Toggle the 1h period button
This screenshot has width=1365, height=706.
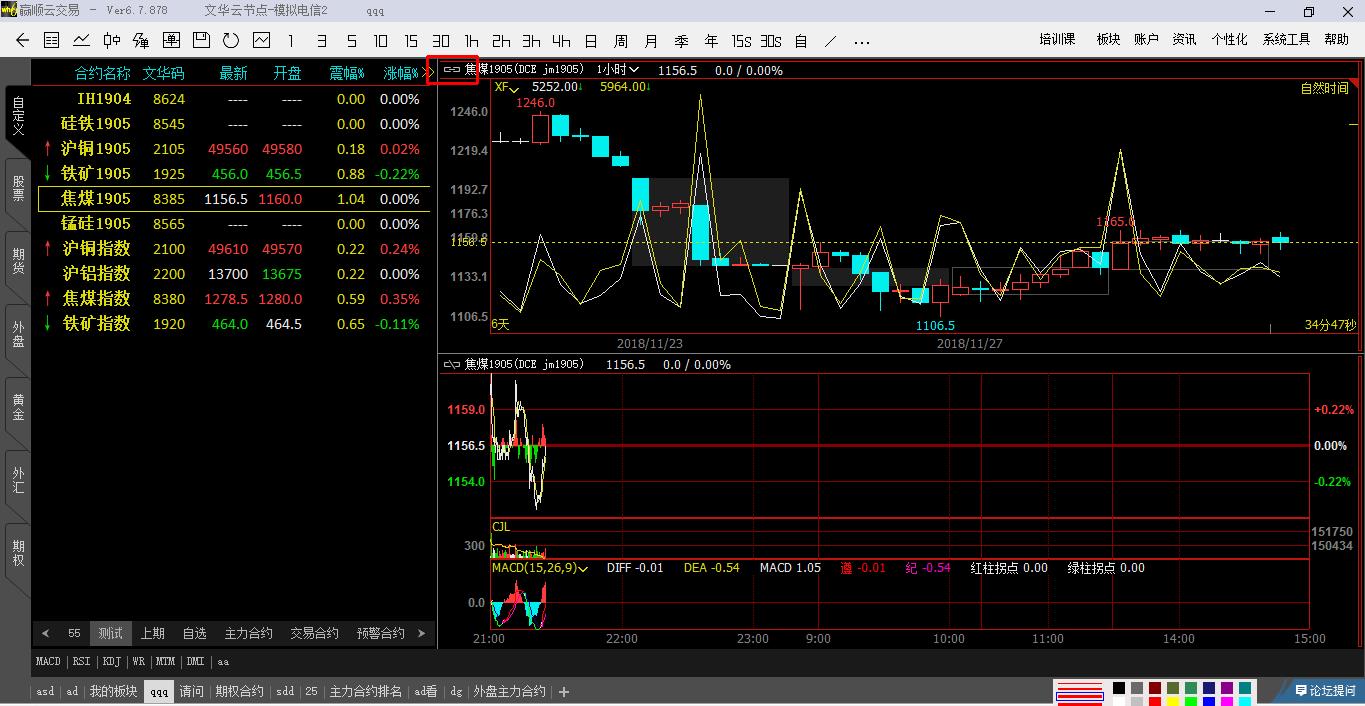(471, 41)
